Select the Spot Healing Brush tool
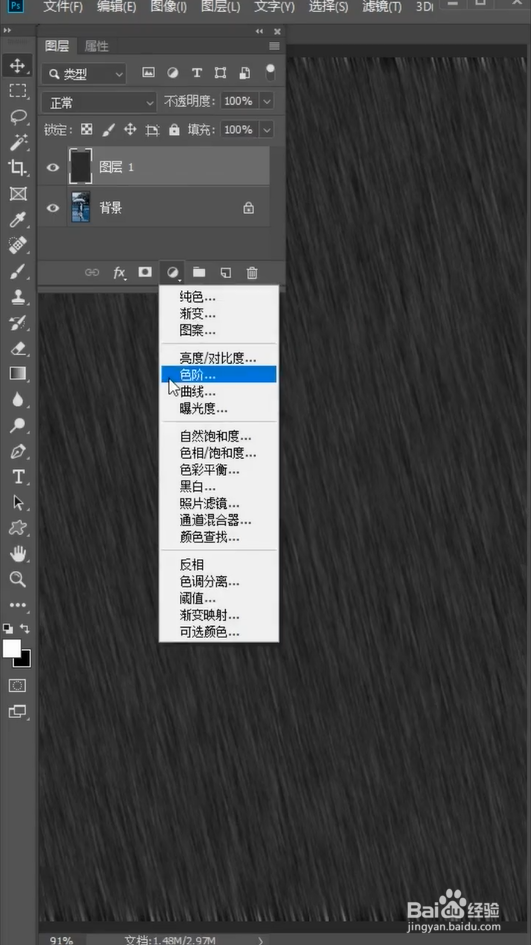The height and width of the screenshot is (945, 531). pos(17,245)
